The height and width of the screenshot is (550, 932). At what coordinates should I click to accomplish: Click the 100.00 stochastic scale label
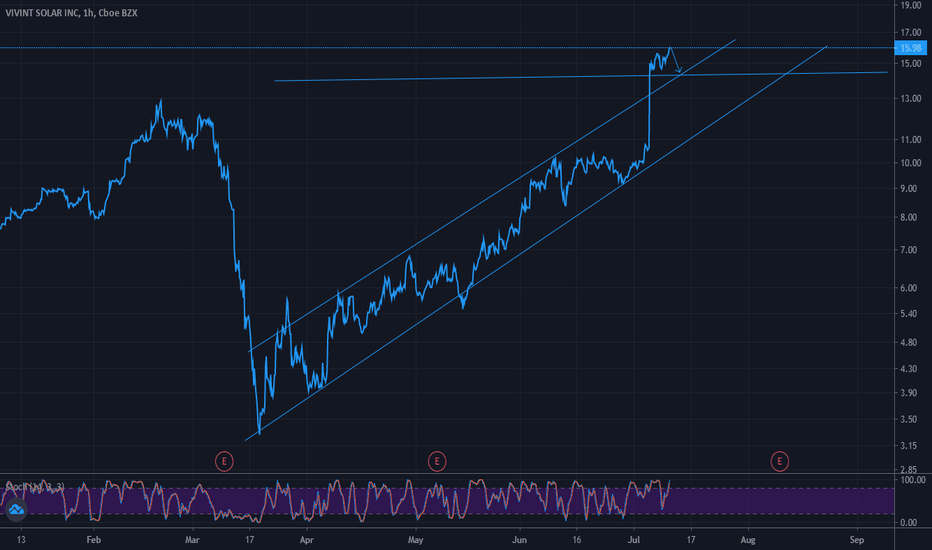click(913, 480)
